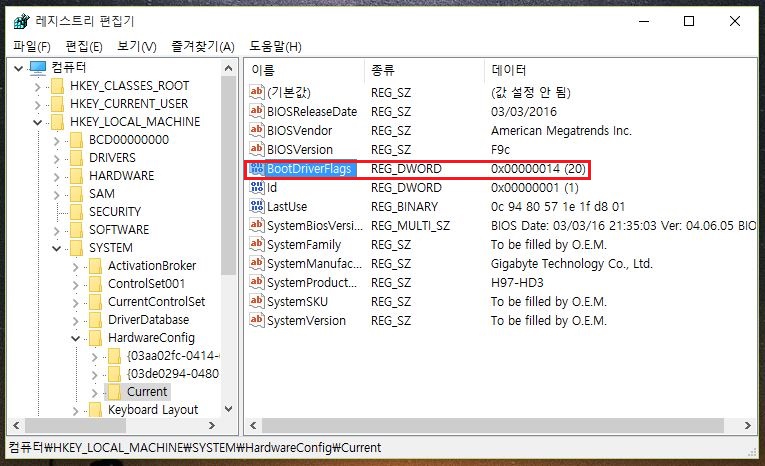The image size is (765, 466).
Task: Click value pane horizontal scroll right arrow
Action: tap(747, 425)
